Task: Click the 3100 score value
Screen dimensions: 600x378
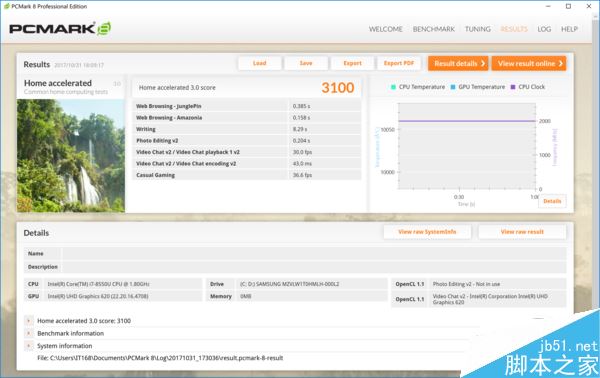Action: [338, 88]
